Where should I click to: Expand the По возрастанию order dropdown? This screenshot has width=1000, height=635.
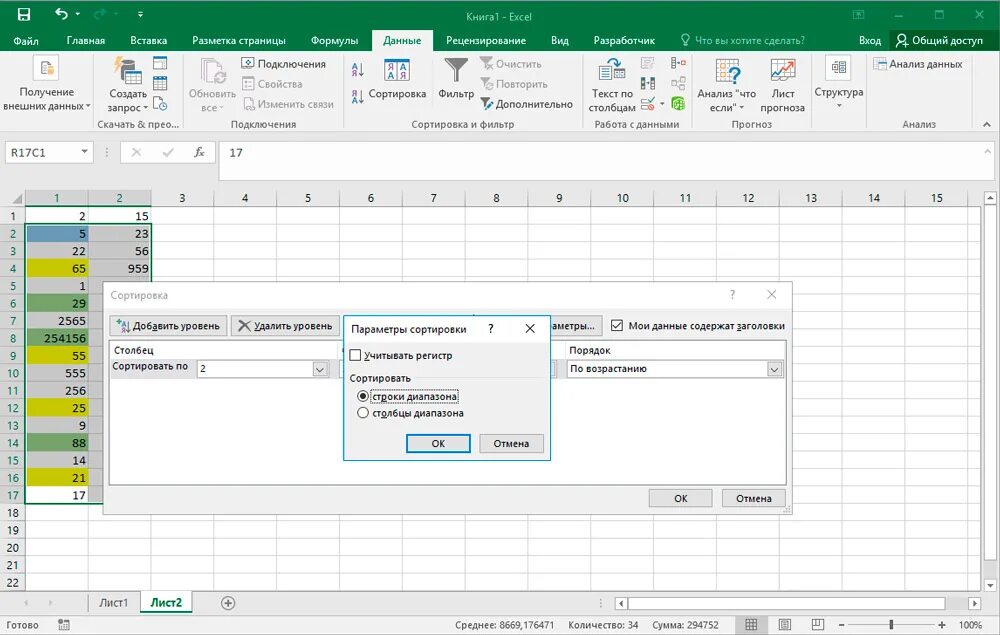(x=774, y=369)
